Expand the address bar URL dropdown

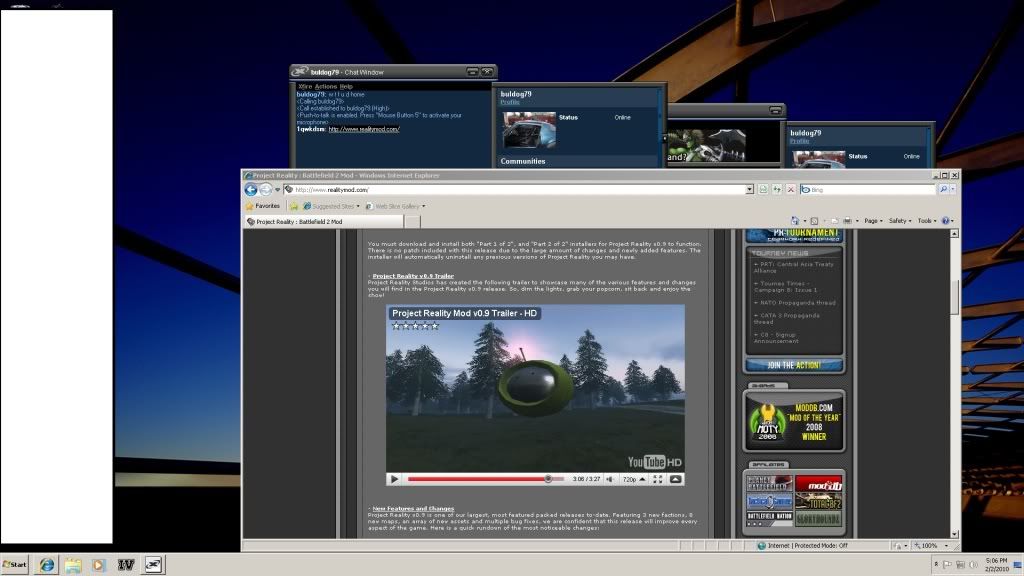point(749,189)
